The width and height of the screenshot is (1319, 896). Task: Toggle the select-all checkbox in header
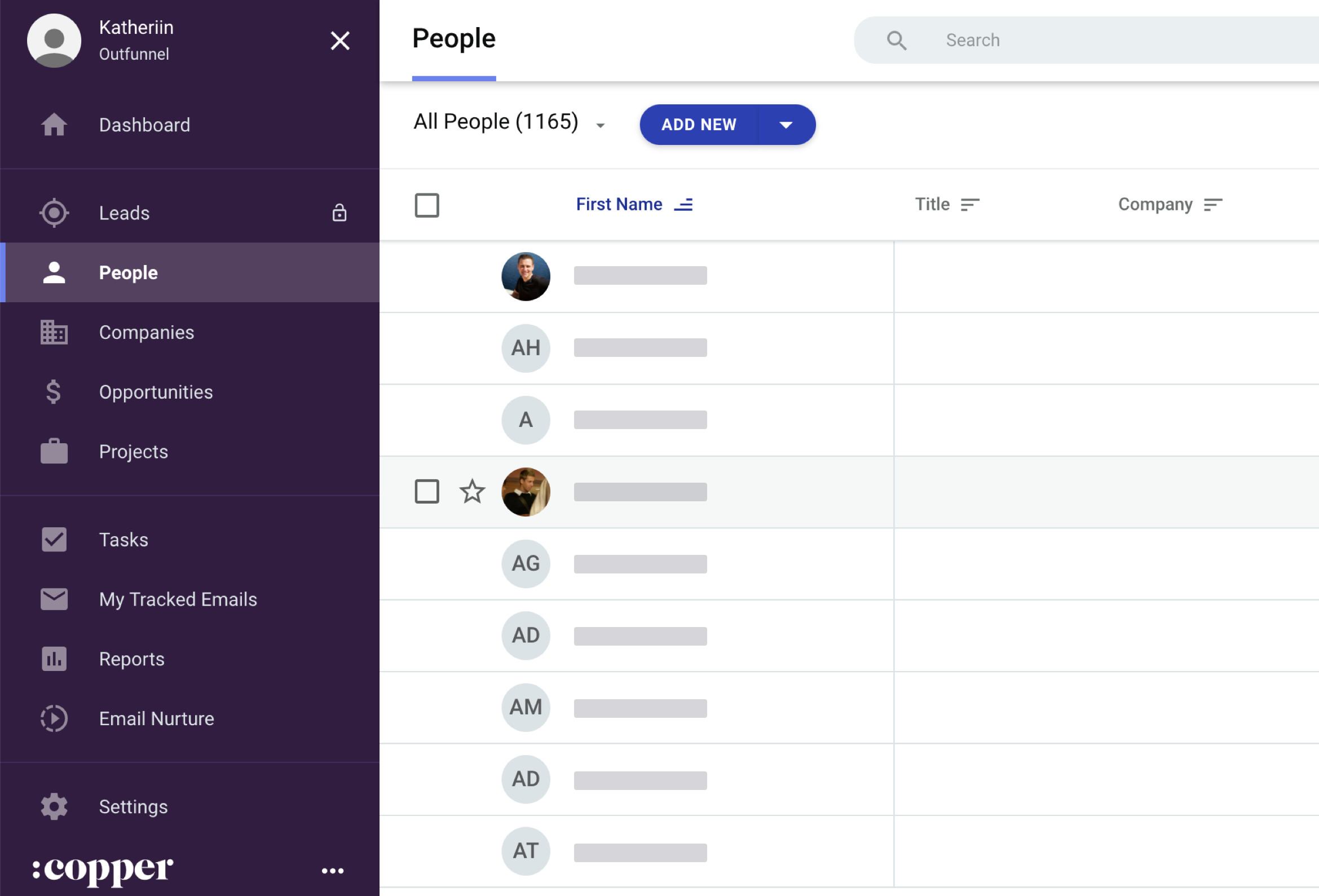[426, 204]
